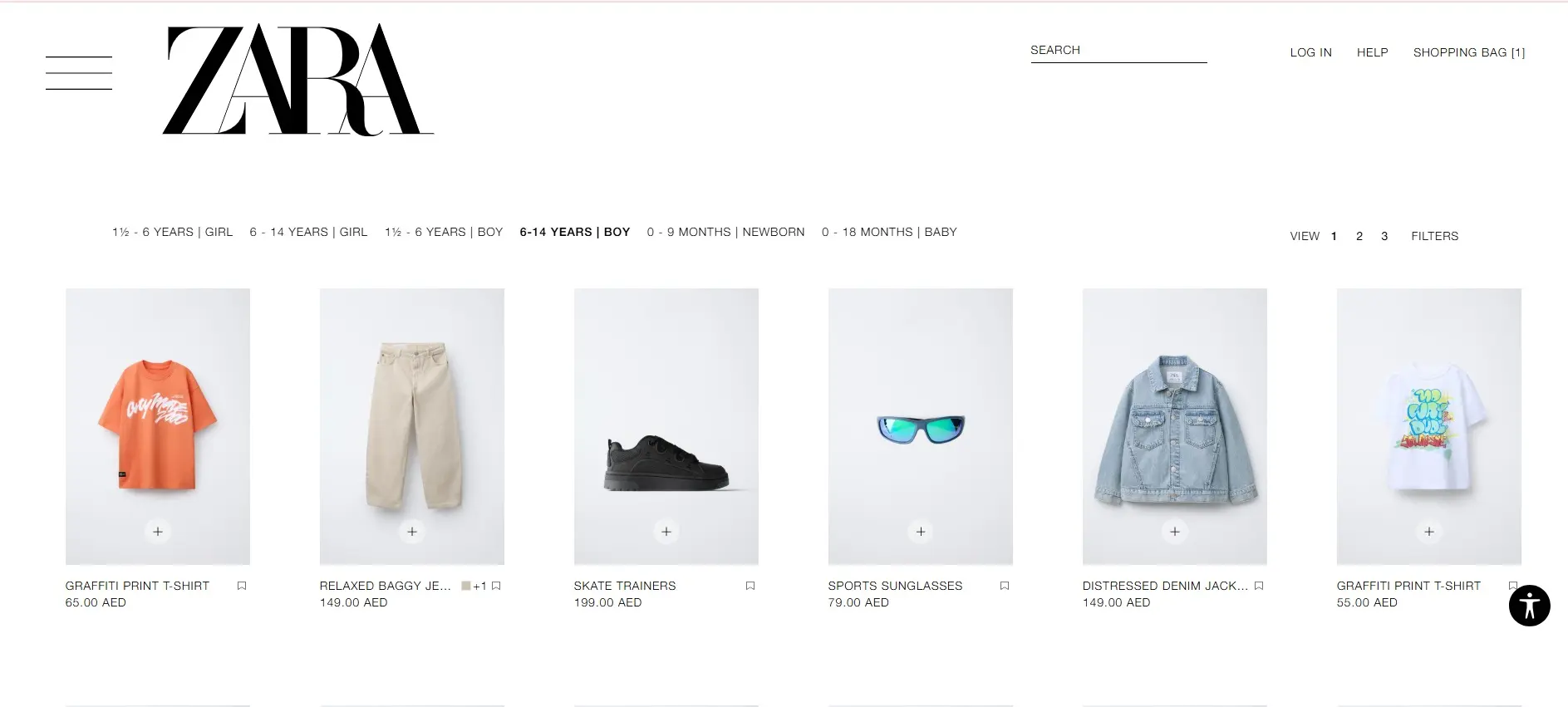The height and width of the screenshot is (707, 1568).
Task: Click the SEARCH input field
Action: (x=1118, y=51)
